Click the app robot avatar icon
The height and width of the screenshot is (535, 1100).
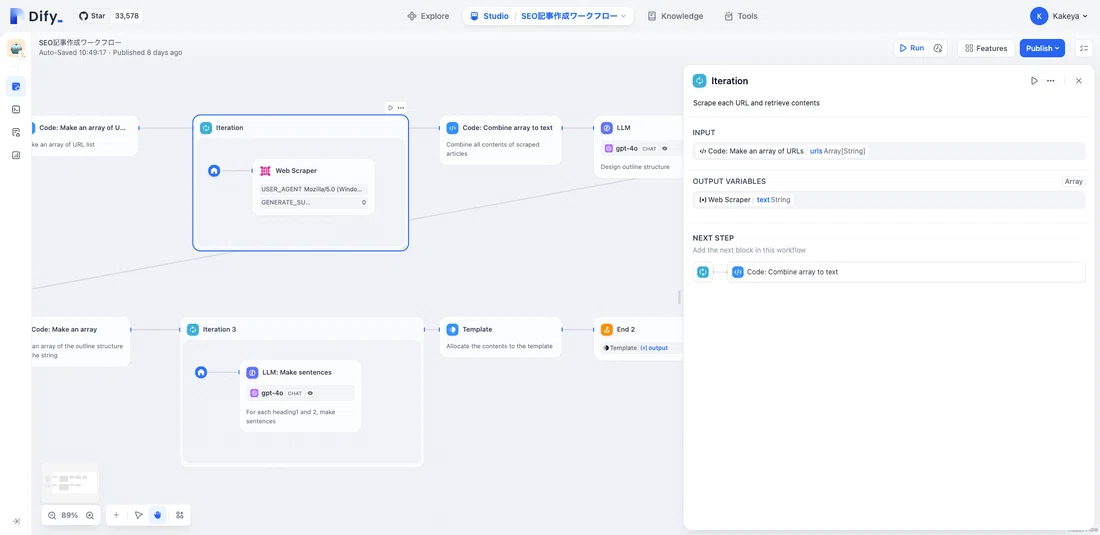pyautogui.click(x=16, y=48)
